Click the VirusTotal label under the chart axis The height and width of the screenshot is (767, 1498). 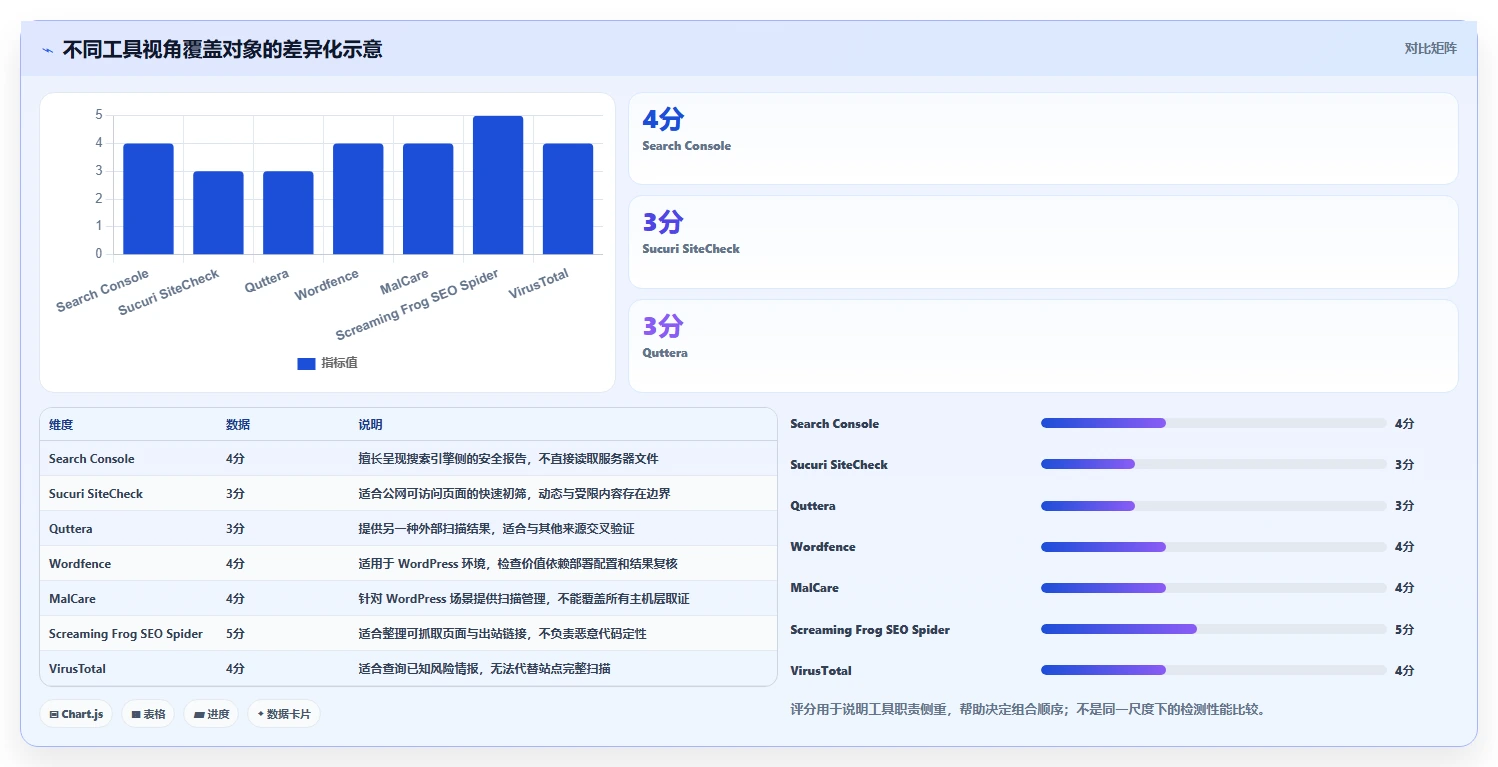pos(539,284)
